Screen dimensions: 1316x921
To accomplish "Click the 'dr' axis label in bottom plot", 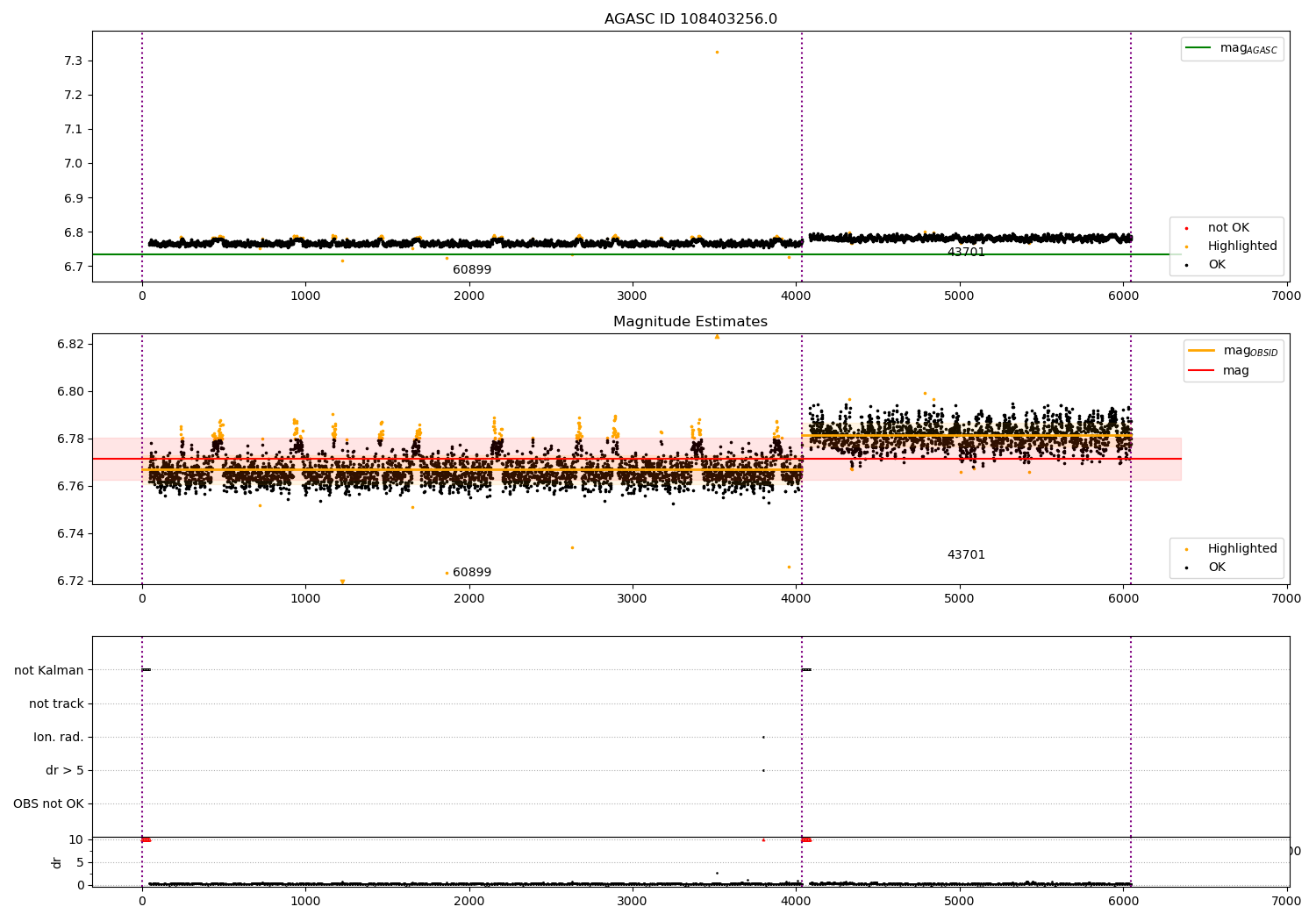I will click(x=57, y=862).
